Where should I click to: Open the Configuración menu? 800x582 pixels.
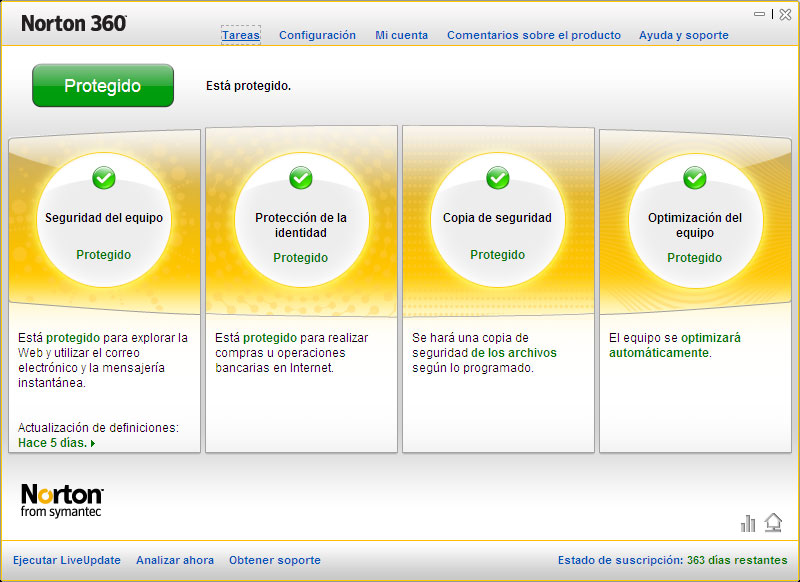[x=317, y=35]
